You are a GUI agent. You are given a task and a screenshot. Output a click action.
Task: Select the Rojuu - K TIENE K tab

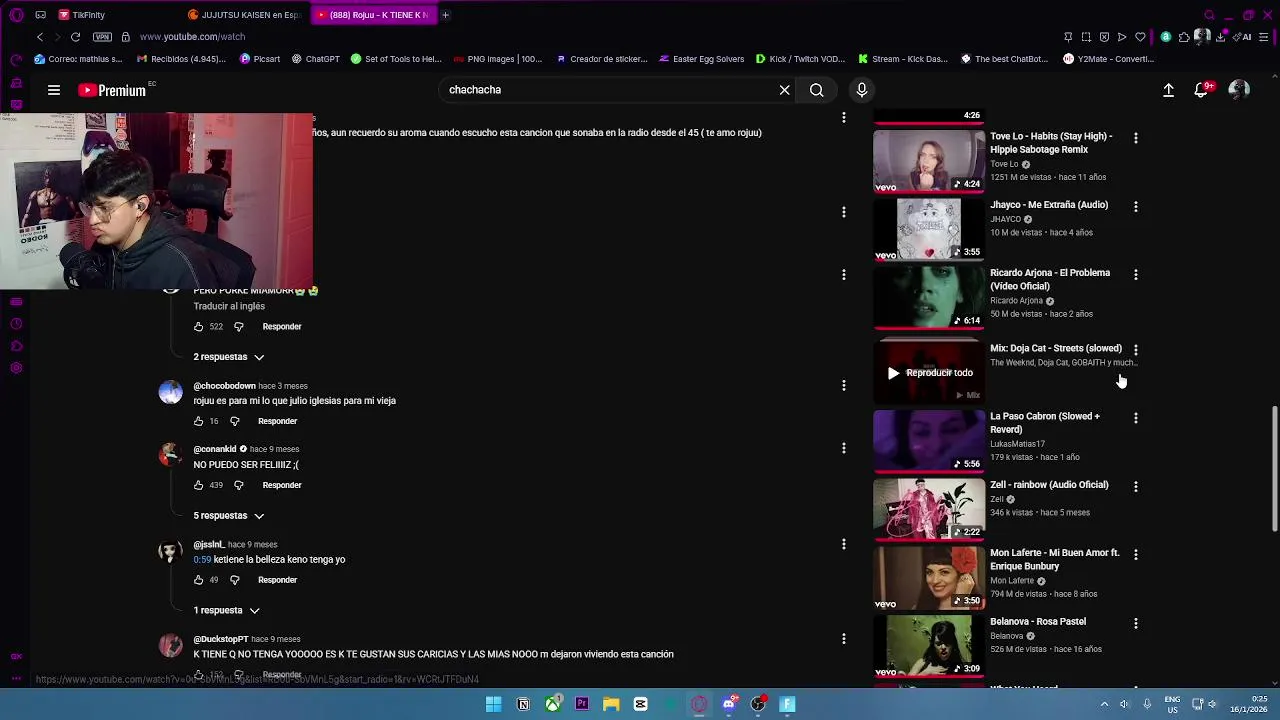pyautogui.click(x=372, y=15)
